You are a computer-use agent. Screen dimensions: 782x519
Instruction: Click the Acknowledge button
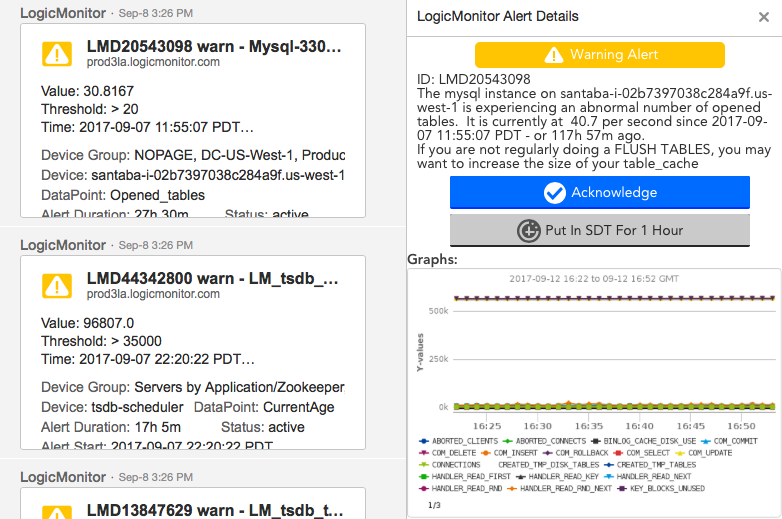[x=599, y=192]
